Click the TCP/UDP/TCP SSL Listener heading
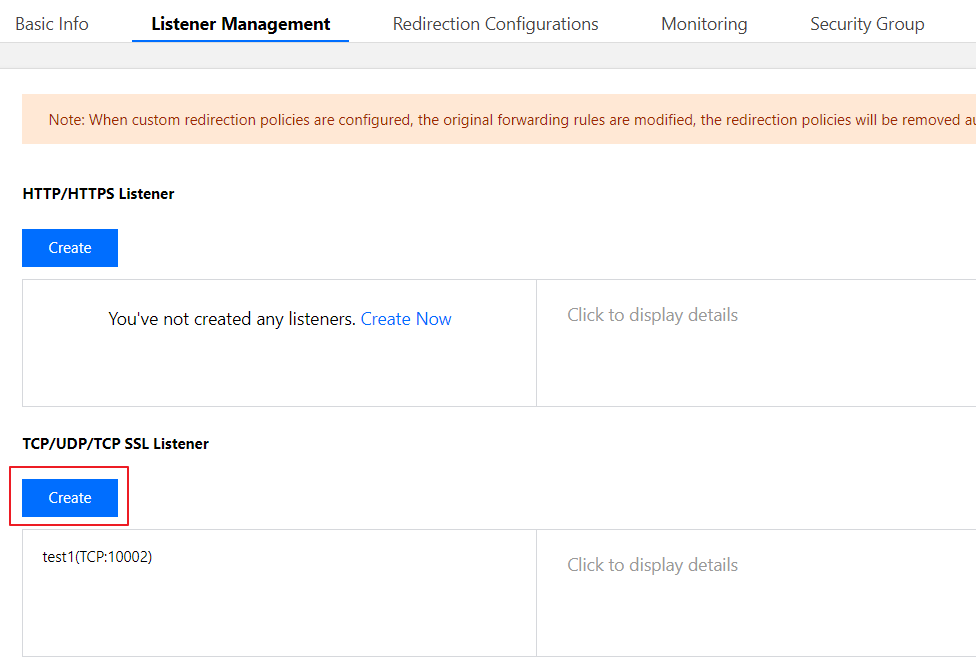The height and width of the screenshot is (671, 976). point(115,444)
